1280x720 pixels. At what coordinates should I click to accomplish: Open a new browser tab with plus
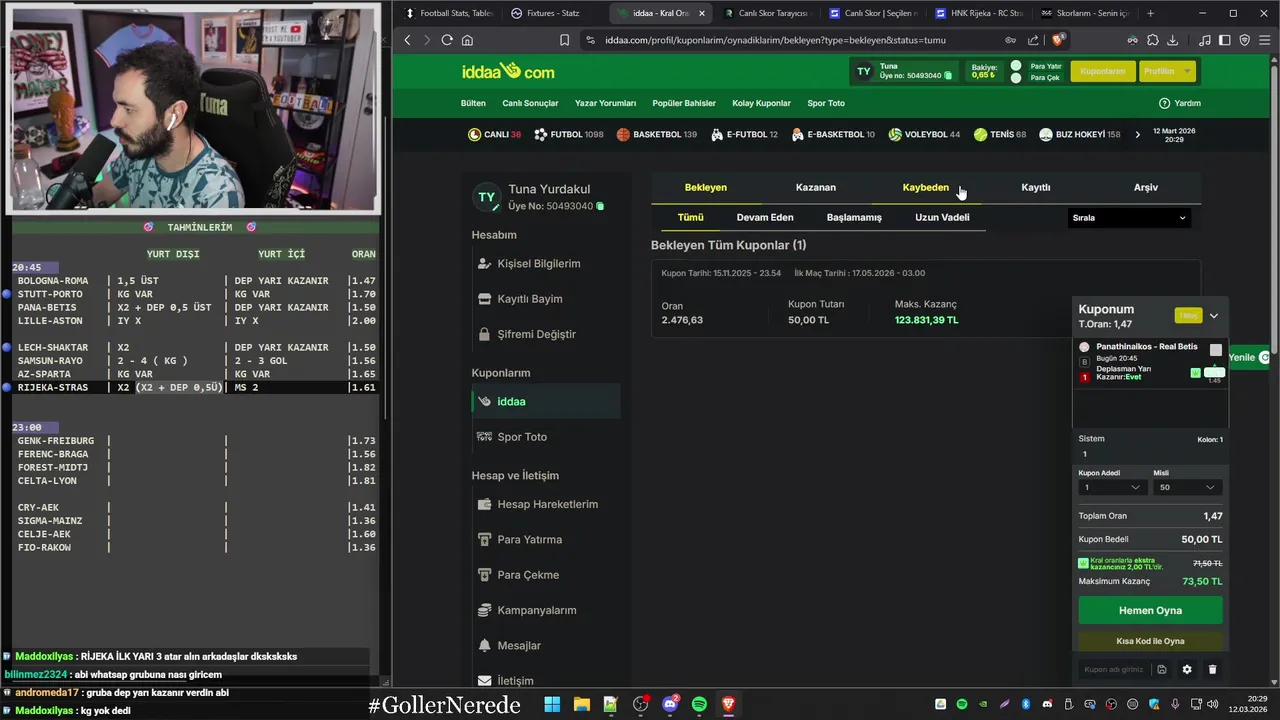(1150, 13)
